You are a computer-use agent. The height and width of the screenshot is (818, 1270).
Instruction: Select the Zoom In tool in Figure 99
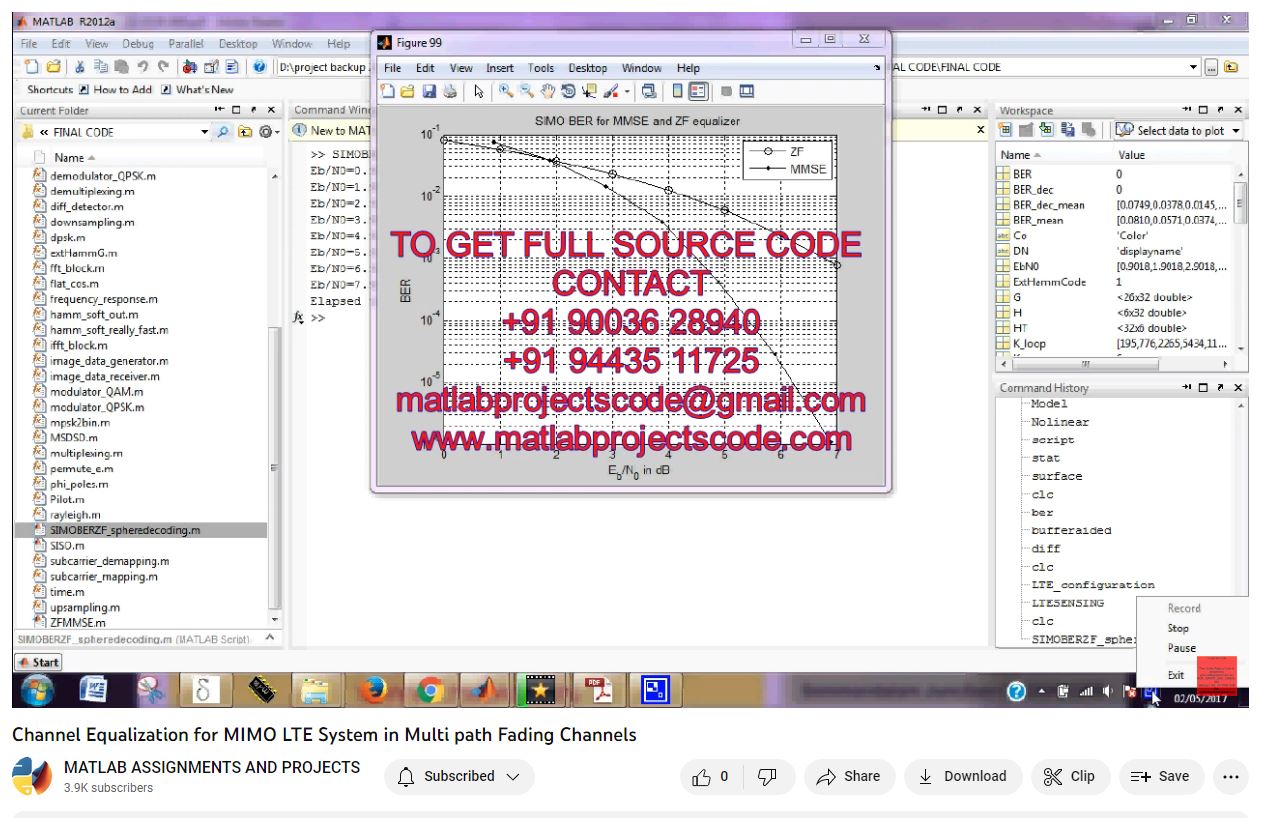pos(507,91)
